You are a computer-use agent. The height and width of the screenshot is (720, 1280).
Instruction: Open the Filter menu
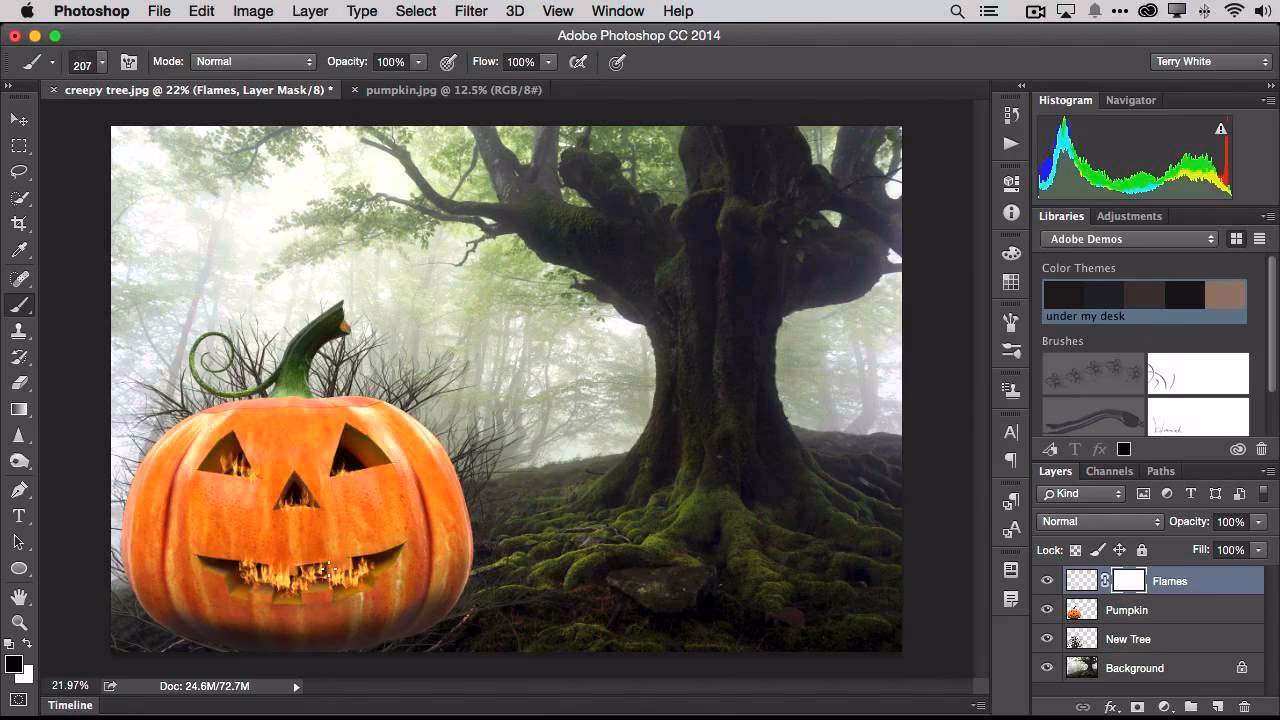[x=470, y=11]
